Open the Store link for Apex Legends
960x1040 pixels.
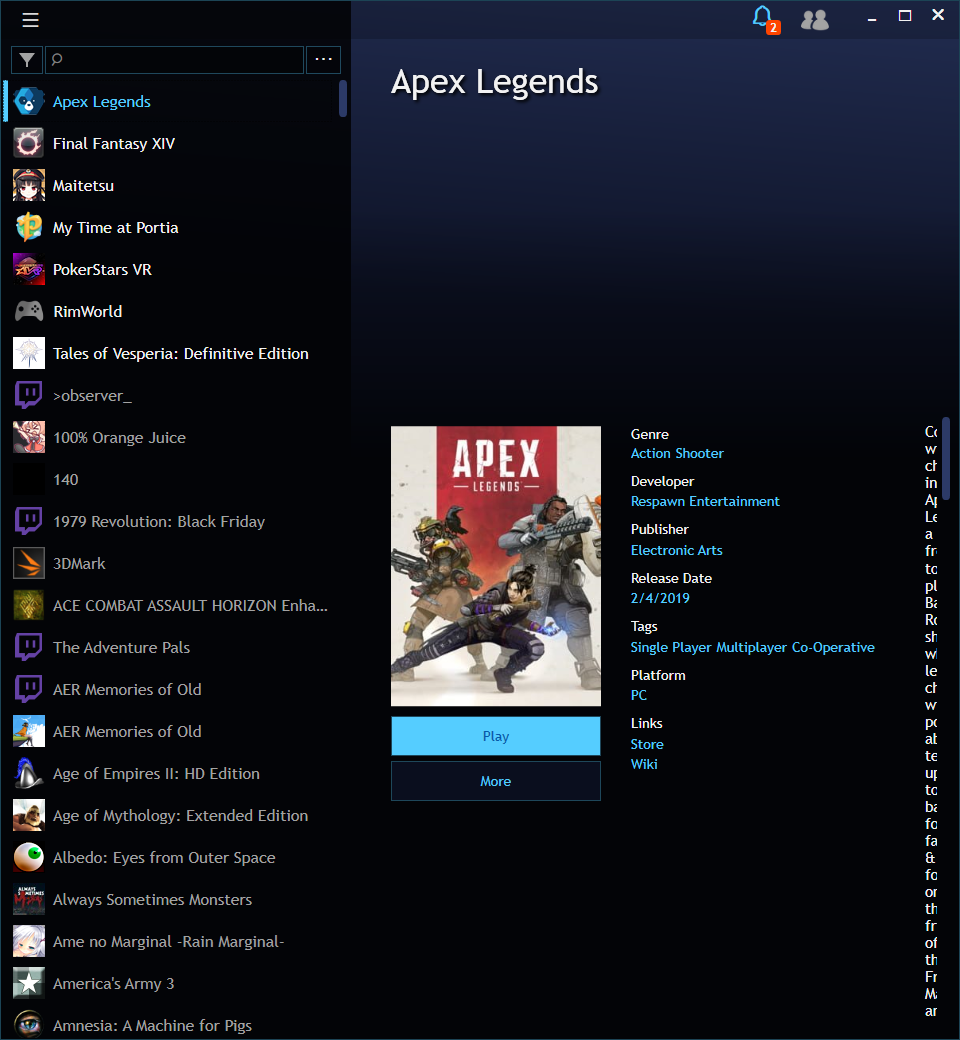(x=646, y=744)
